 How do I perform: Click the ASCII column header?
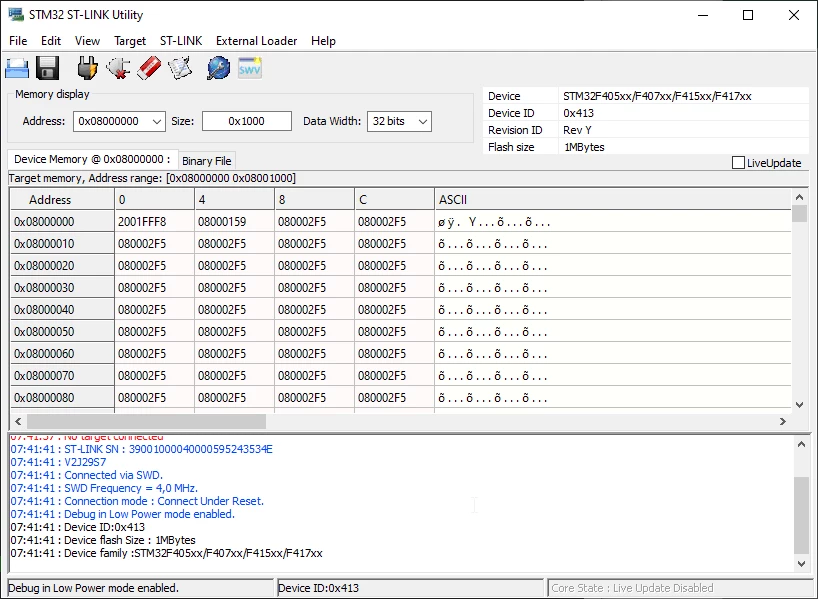click(x=613, y=200)
